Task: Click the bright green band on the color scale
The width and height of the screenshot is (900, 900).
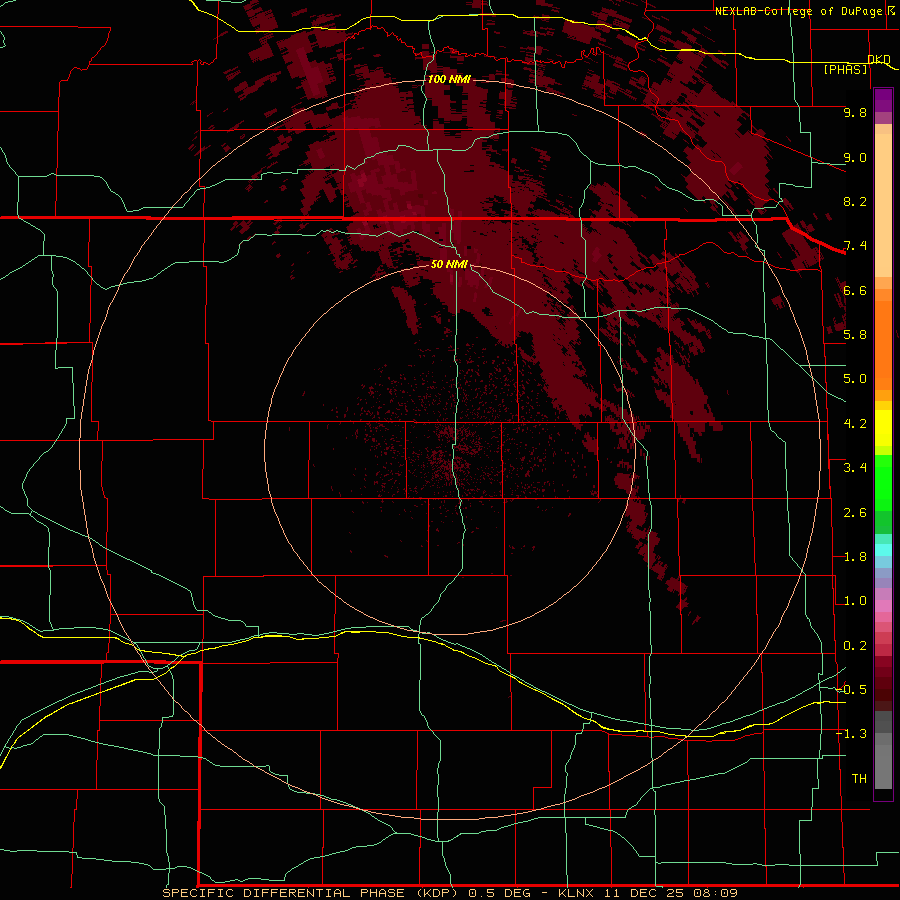Action: (x=883, y=484)
